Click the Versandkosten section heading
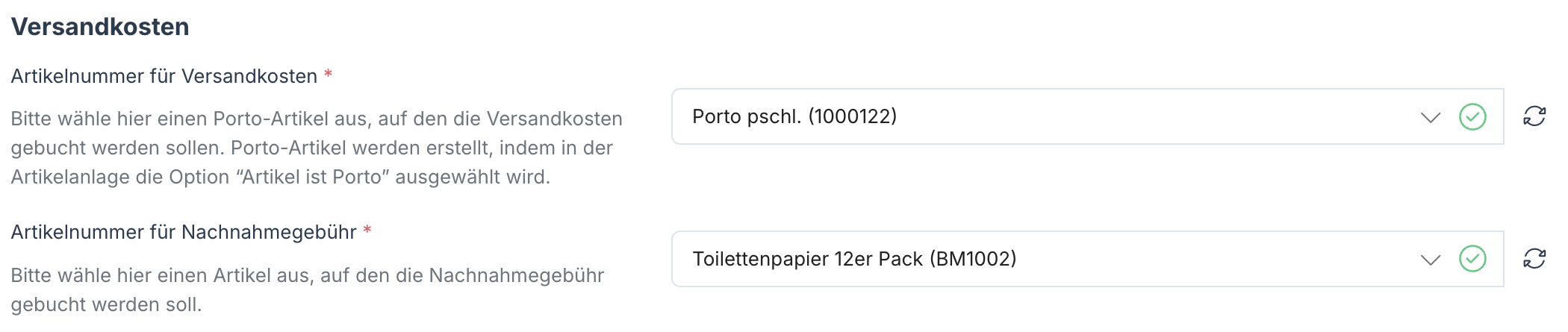This screenshot has width=1568, height=332. [100, 27]
